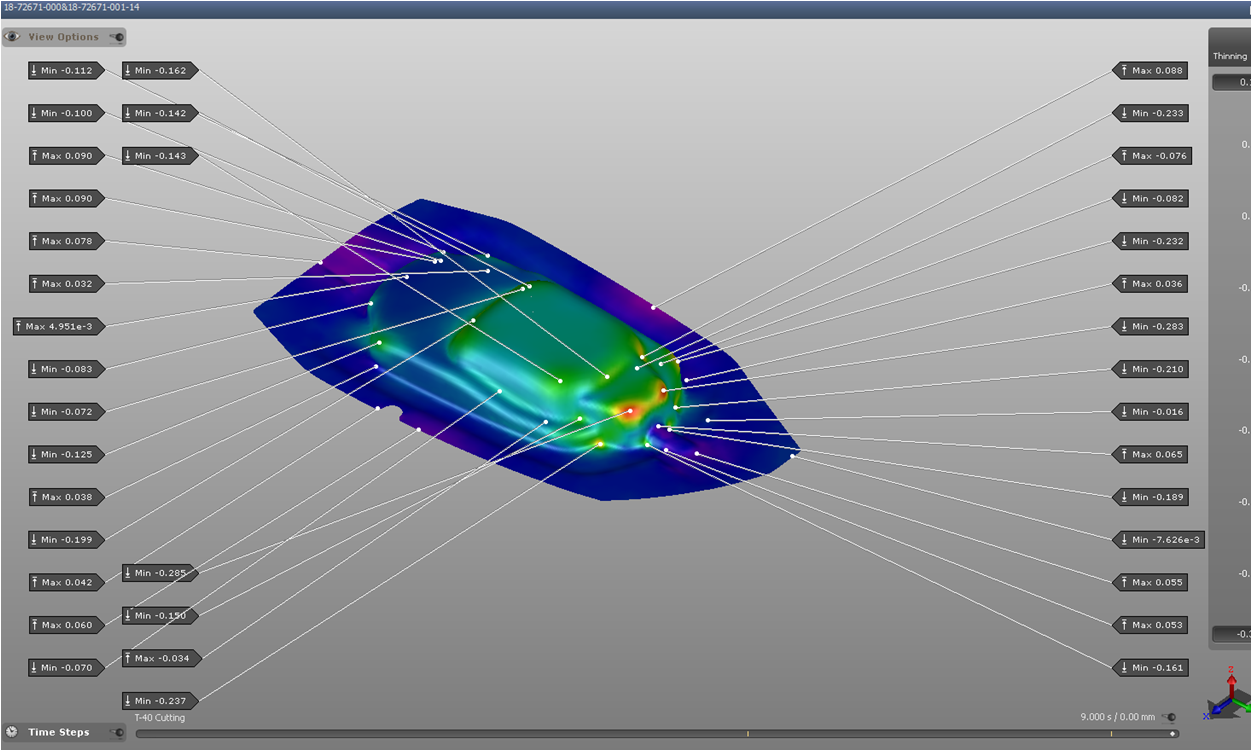Image resolution: width=1252 pixels, height=751 pixels.
Task: Select the Max 4.951e-3 label marker
Action: tap(59, 326)
